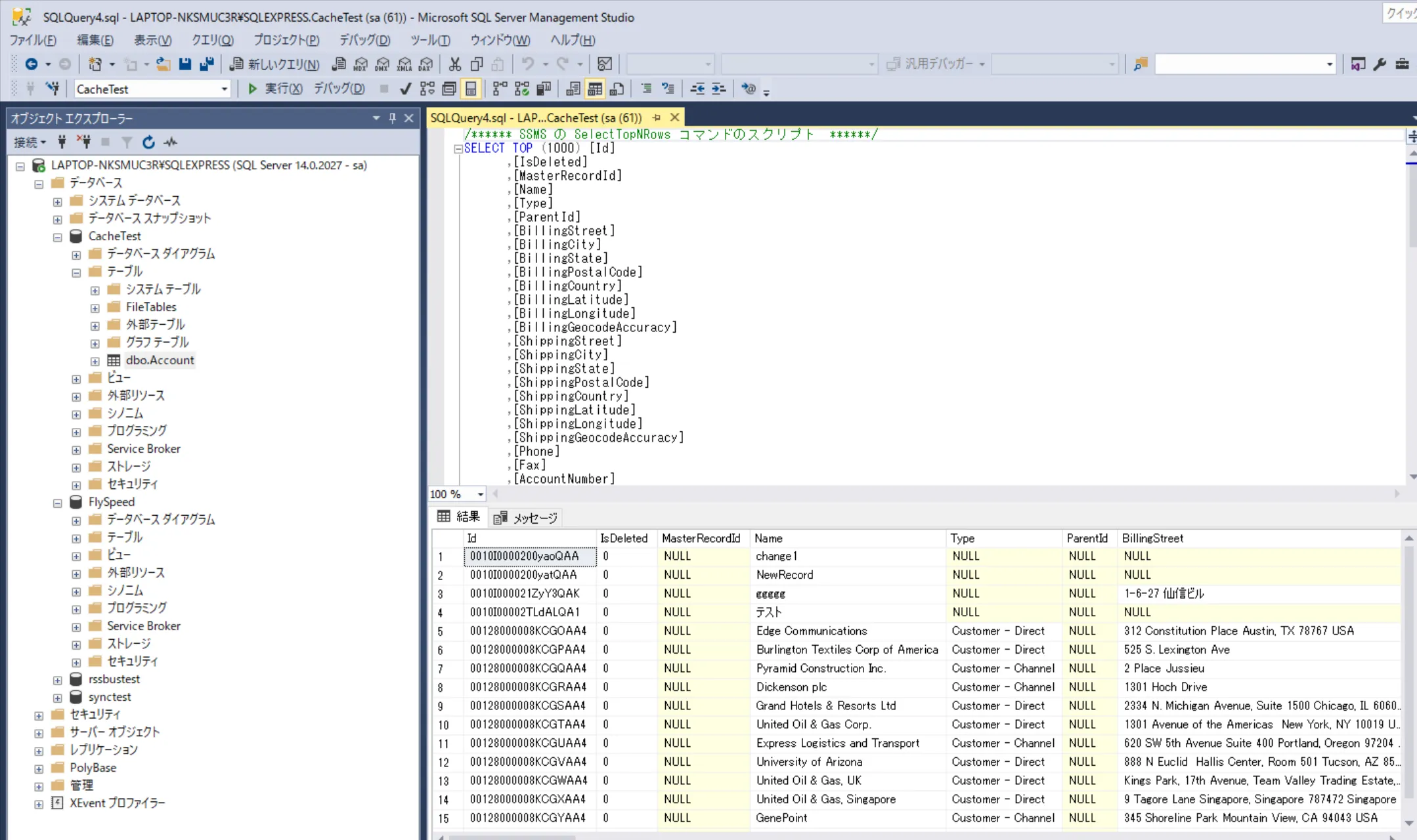Image resolution: width=1417 pixels, height=840 pixels.
Task: Refresh the Object Explorer tree
Action: click(149, 142)
